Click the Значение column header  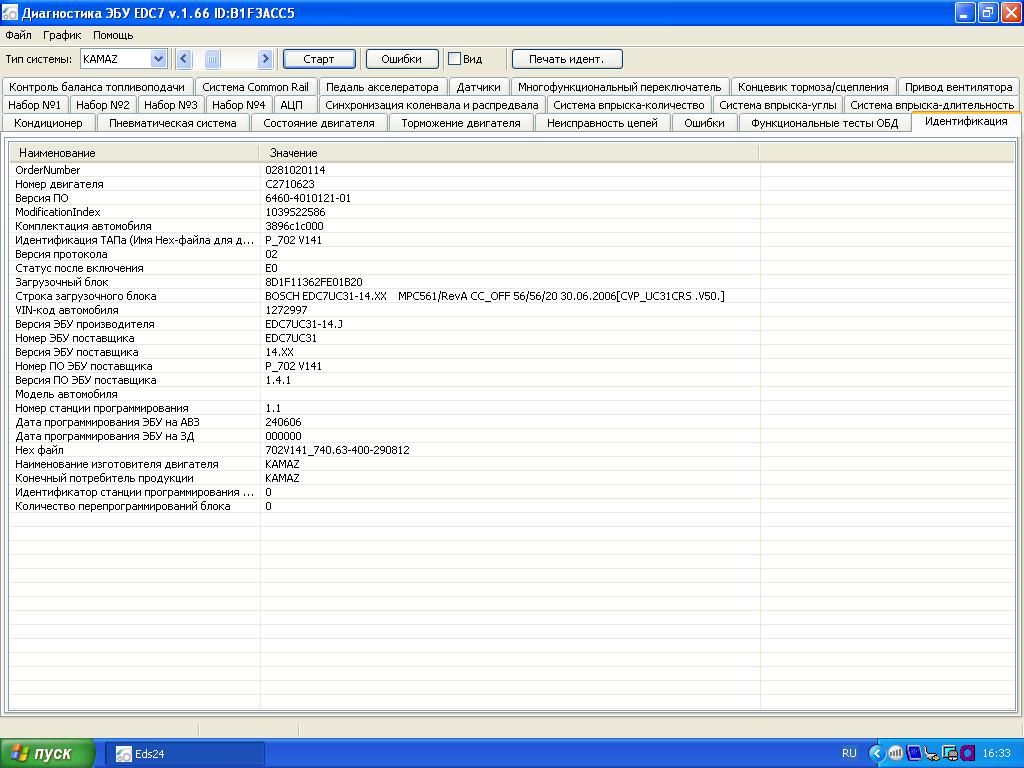click(293, 153)
